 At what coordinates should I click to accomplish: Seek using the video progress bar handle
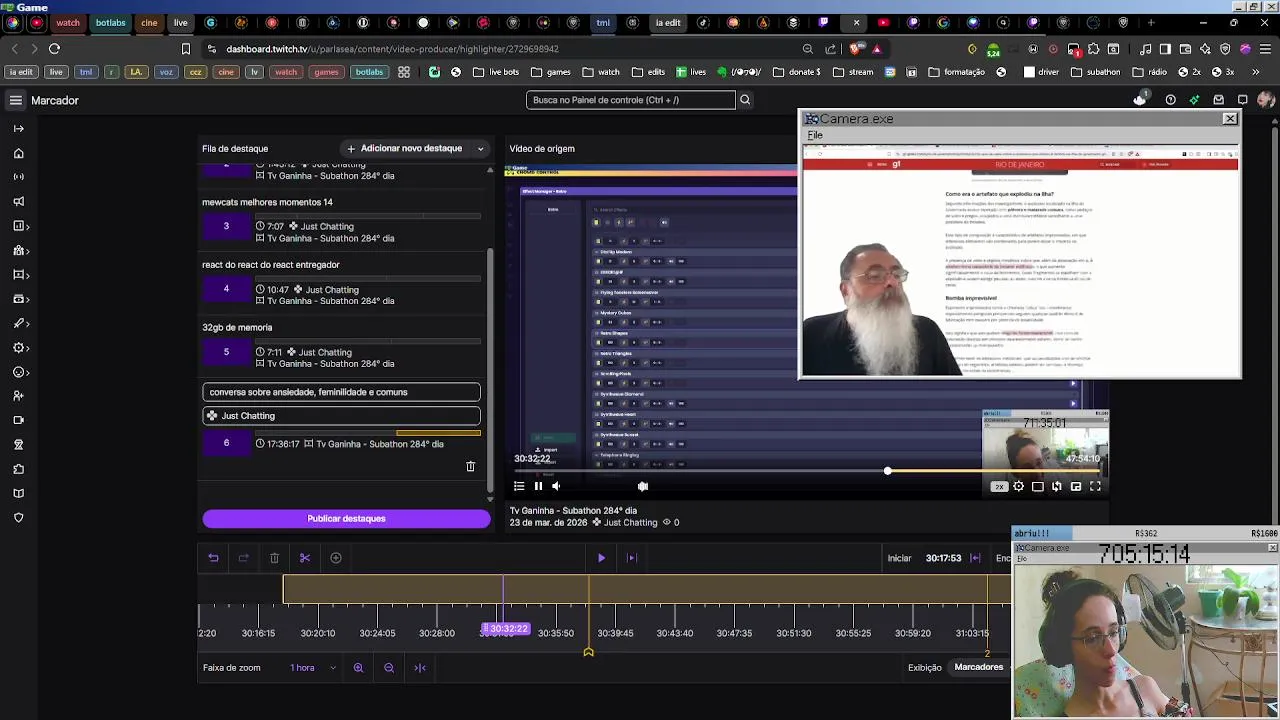click(x=888, y=471)
